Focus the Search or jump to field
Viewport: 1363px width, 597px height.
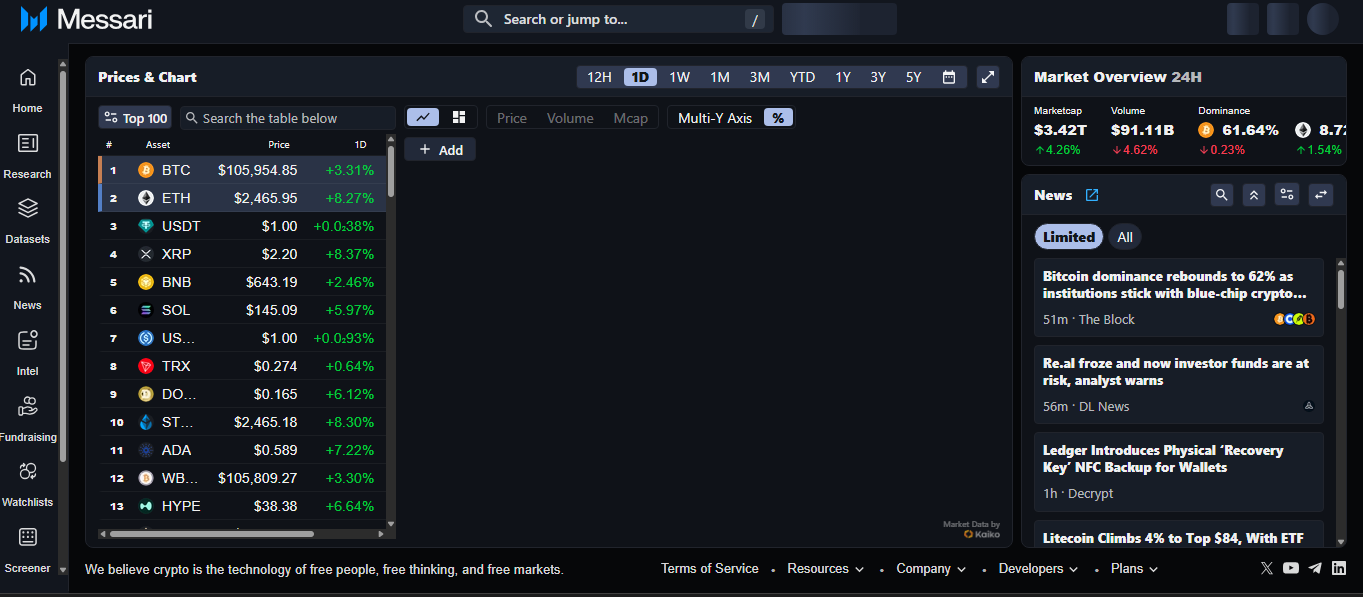click(x=618, y=19)
